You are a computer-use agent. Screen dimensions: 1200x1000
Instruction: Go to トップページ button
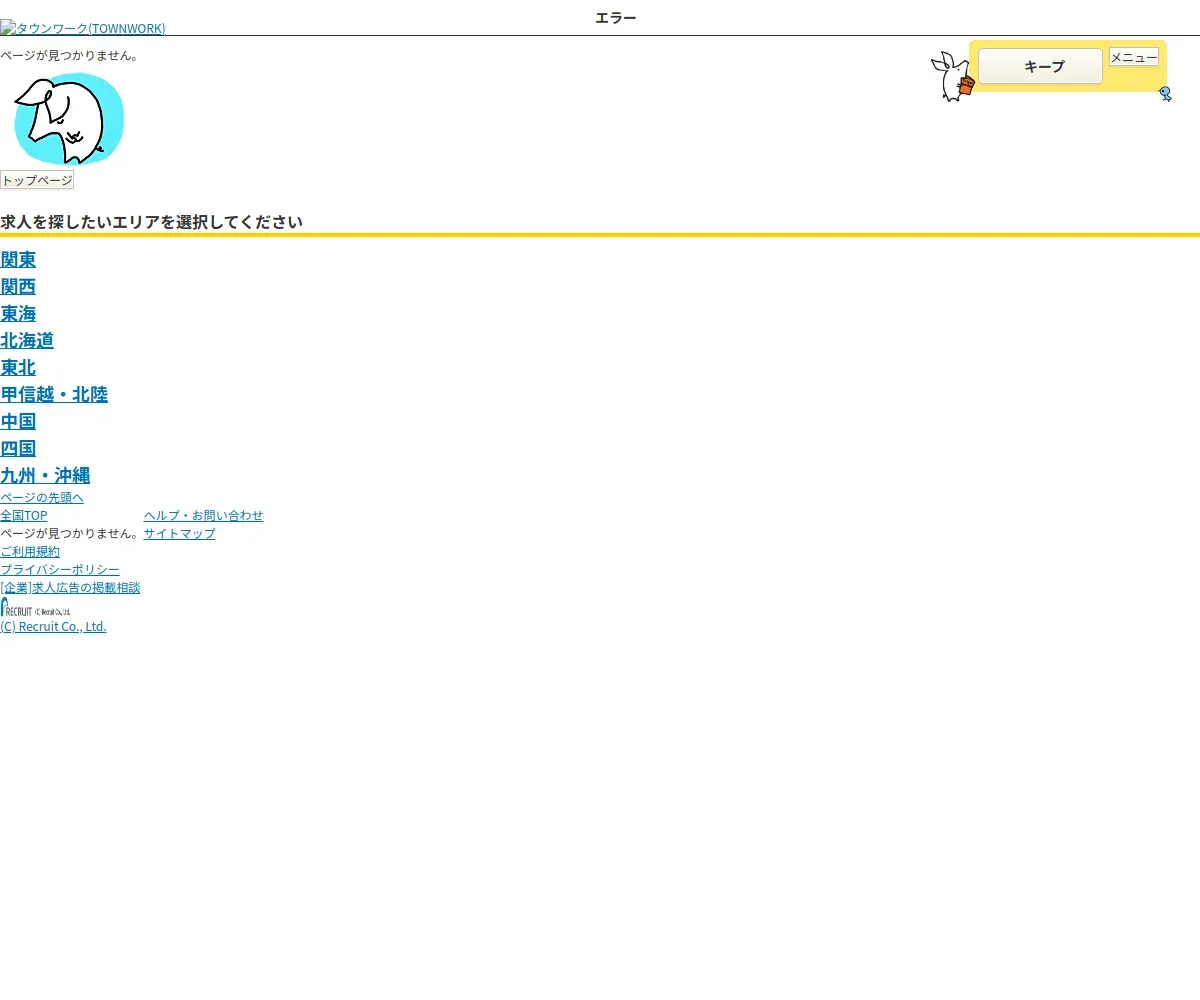click(37, 180)
